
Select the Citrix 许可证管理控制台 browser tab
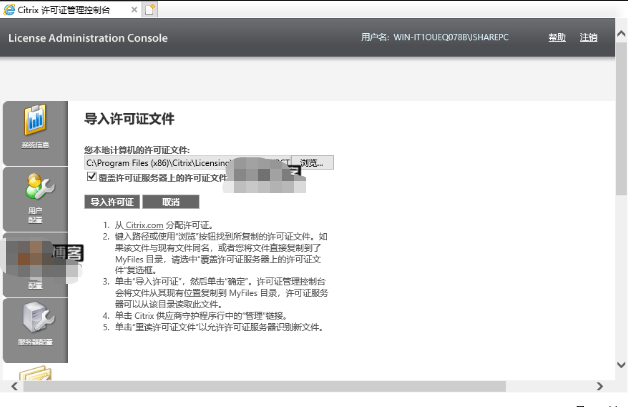[71, 10]
